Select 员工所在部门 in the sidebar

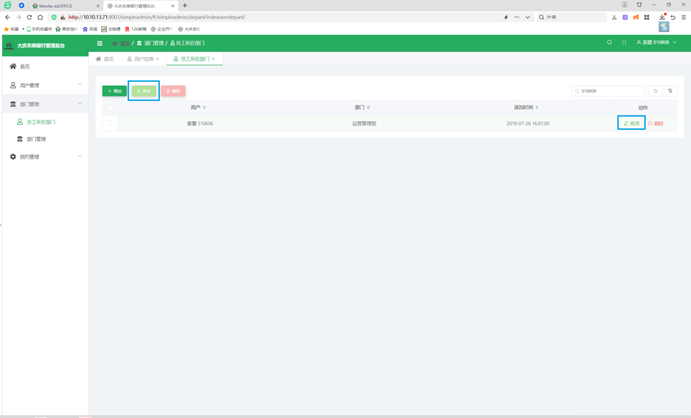point(40,122)
